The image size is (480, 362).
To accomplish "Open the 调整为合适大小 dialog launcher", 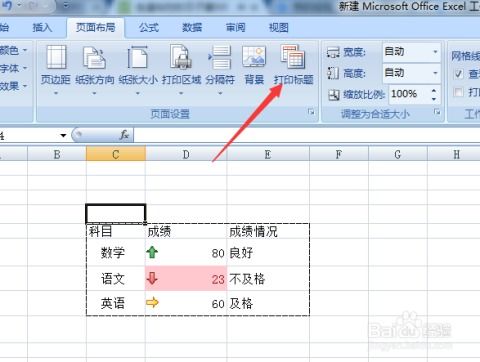I will (x=437, y=112).
